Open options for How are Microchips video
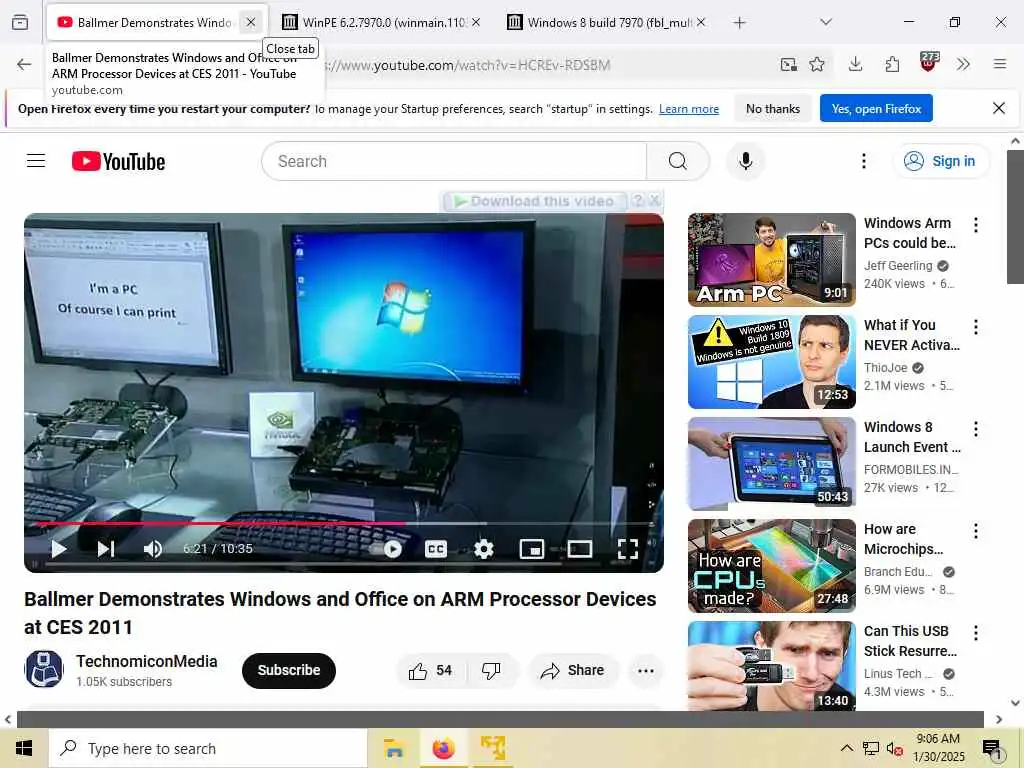 [x=976, y=530]
